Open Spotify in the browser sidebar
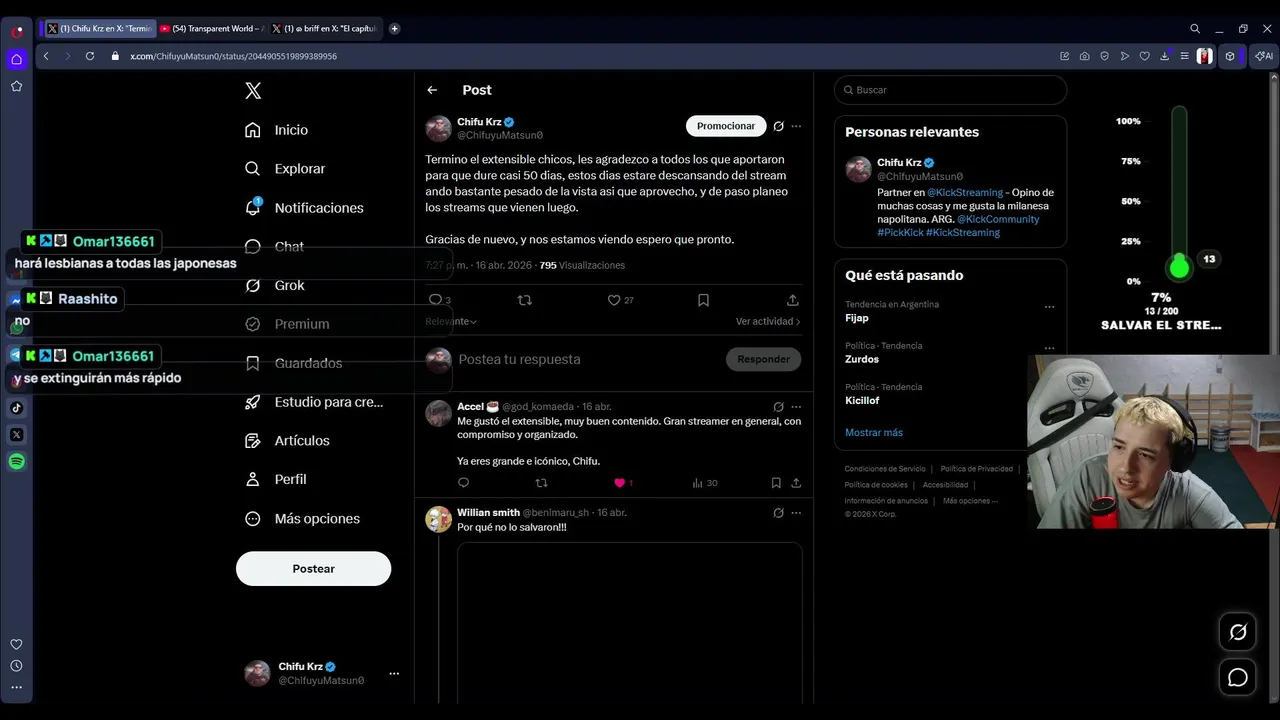1280x720 pixels. [16, 461]
